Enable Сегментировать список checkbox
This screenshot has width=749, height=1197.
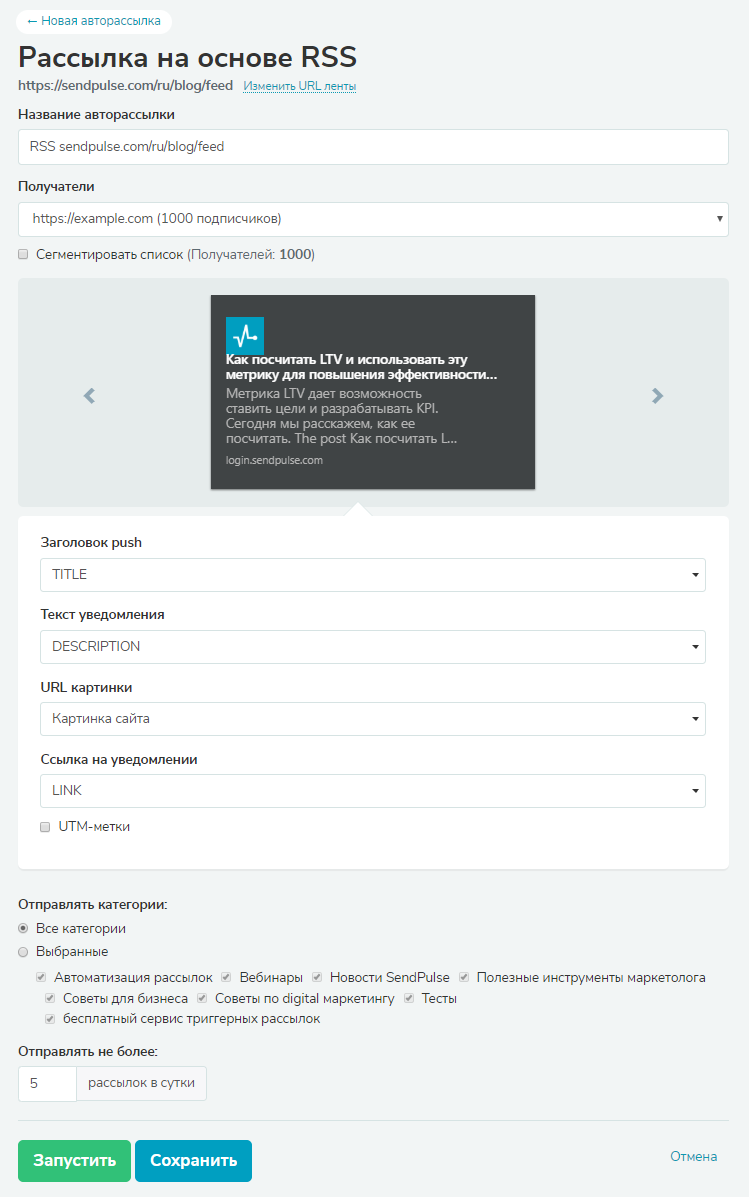[23, 254]
